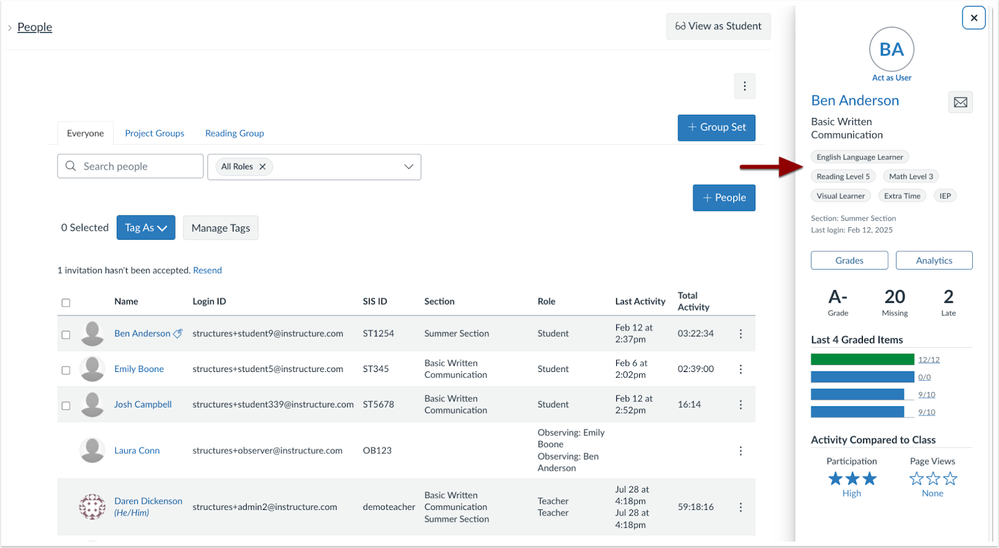Switch to the Project Groups tab
Image resolution: width=999 pixels, height=548 pixels.
pos(154,133)
